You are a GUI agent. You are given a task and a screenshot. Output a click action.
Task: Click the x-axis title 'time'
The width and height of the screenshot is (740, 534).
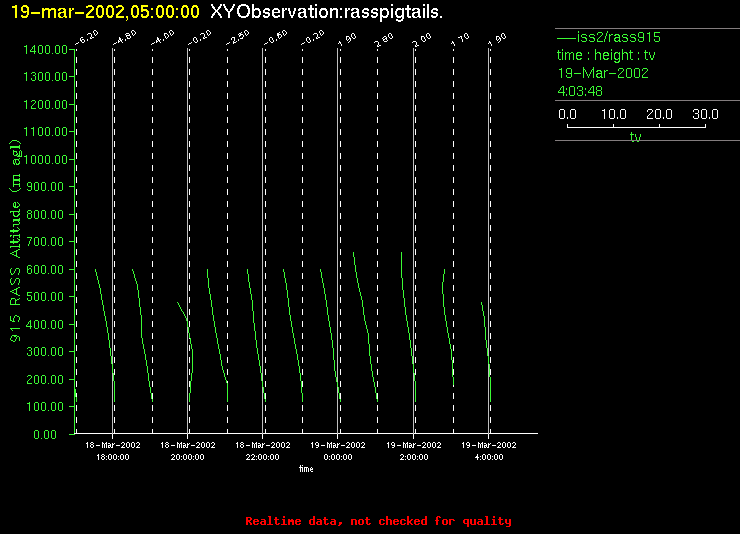(x=306, y=469)
